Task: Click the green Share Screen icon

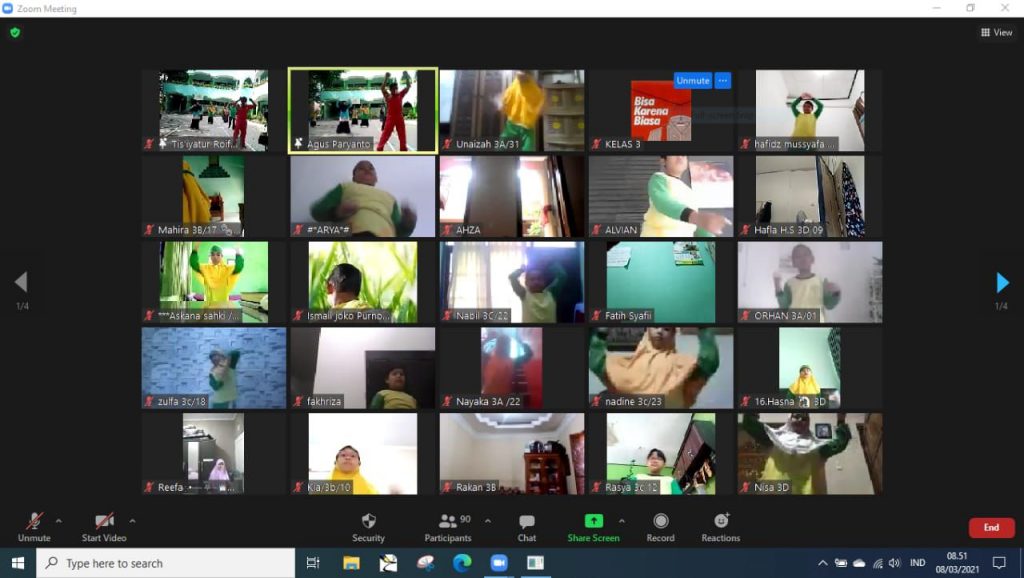Action: click(593, 521)
